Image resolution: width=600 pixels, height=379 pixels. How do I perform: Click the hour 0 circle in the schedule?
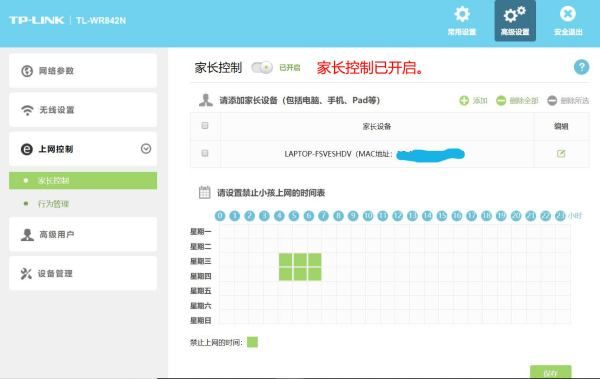[x=220, y=216]
